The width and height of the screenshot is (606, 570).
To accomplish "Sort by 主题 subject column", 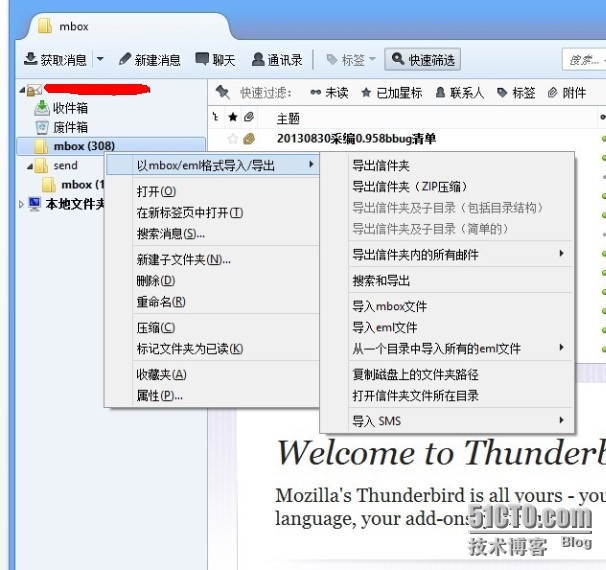I will point(288,119).
